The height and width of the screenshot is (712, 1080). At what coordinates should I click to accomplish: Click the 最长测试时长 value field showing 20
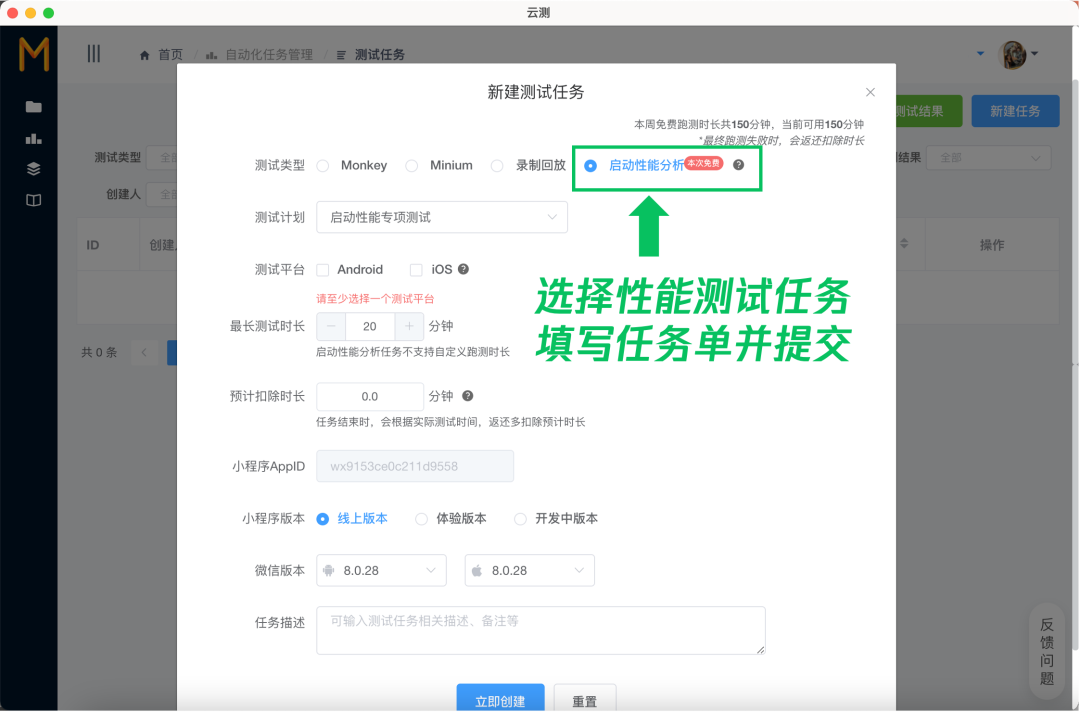tap(370, 326)
